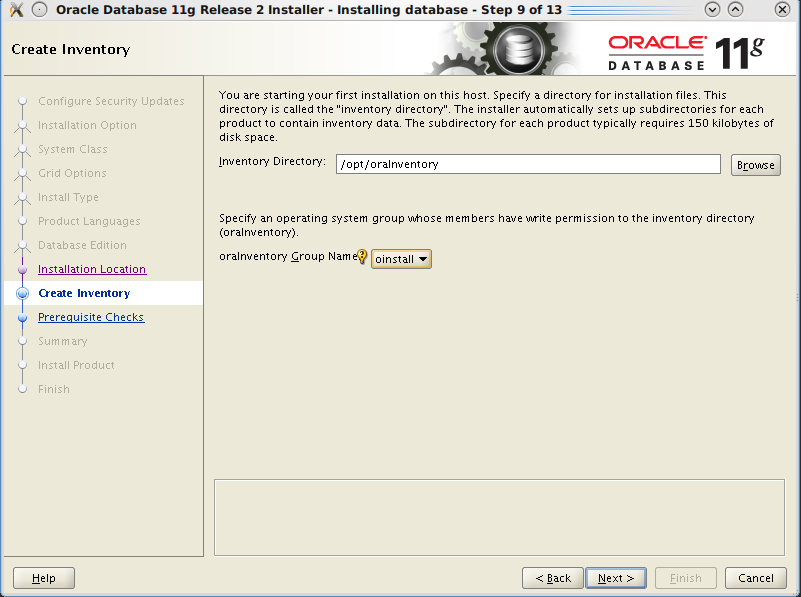Click Configure Security Updates step
Viewport: 801px width, 597px height.
click(111, 101)
